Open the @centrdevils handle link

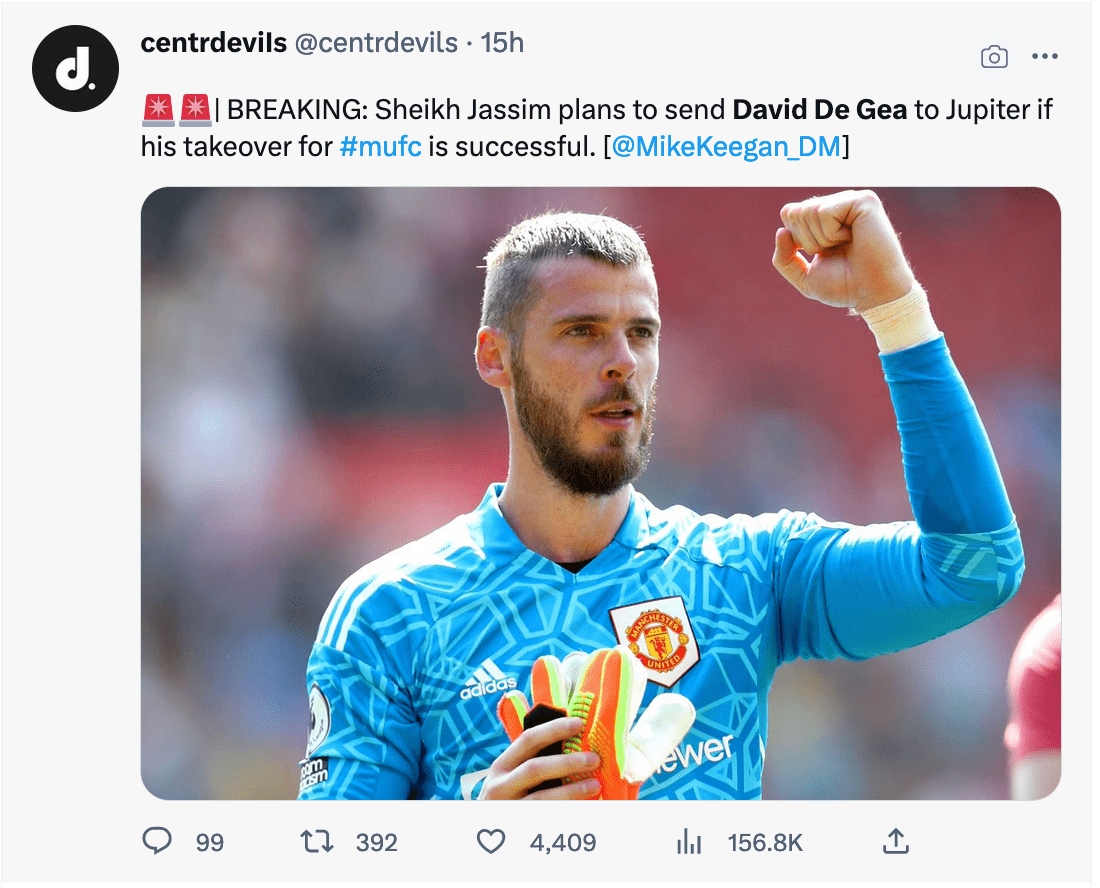[x=375, y=43]
